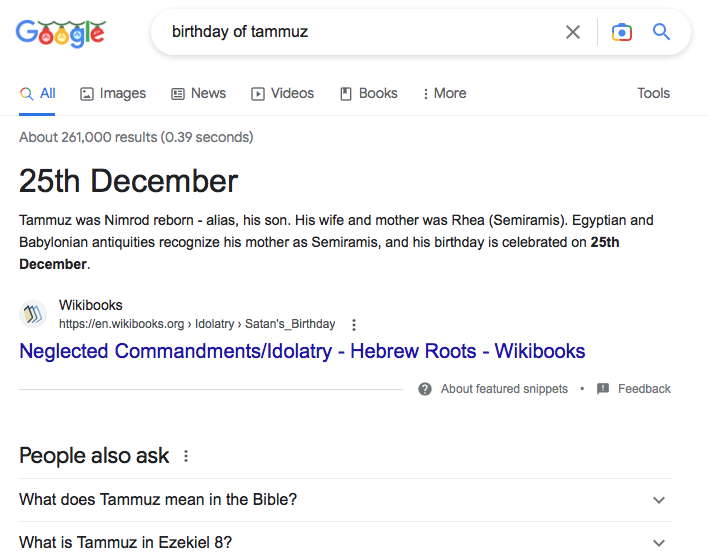Clear the search box with the X icon

tap(573, 32)
